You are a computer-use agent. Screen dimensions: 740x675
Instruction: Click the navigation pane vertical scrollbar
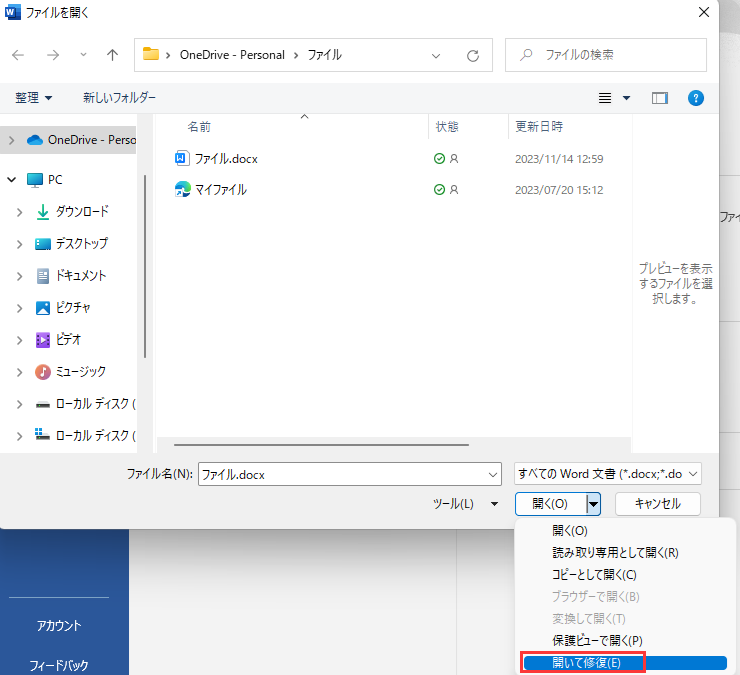(145, 267)
